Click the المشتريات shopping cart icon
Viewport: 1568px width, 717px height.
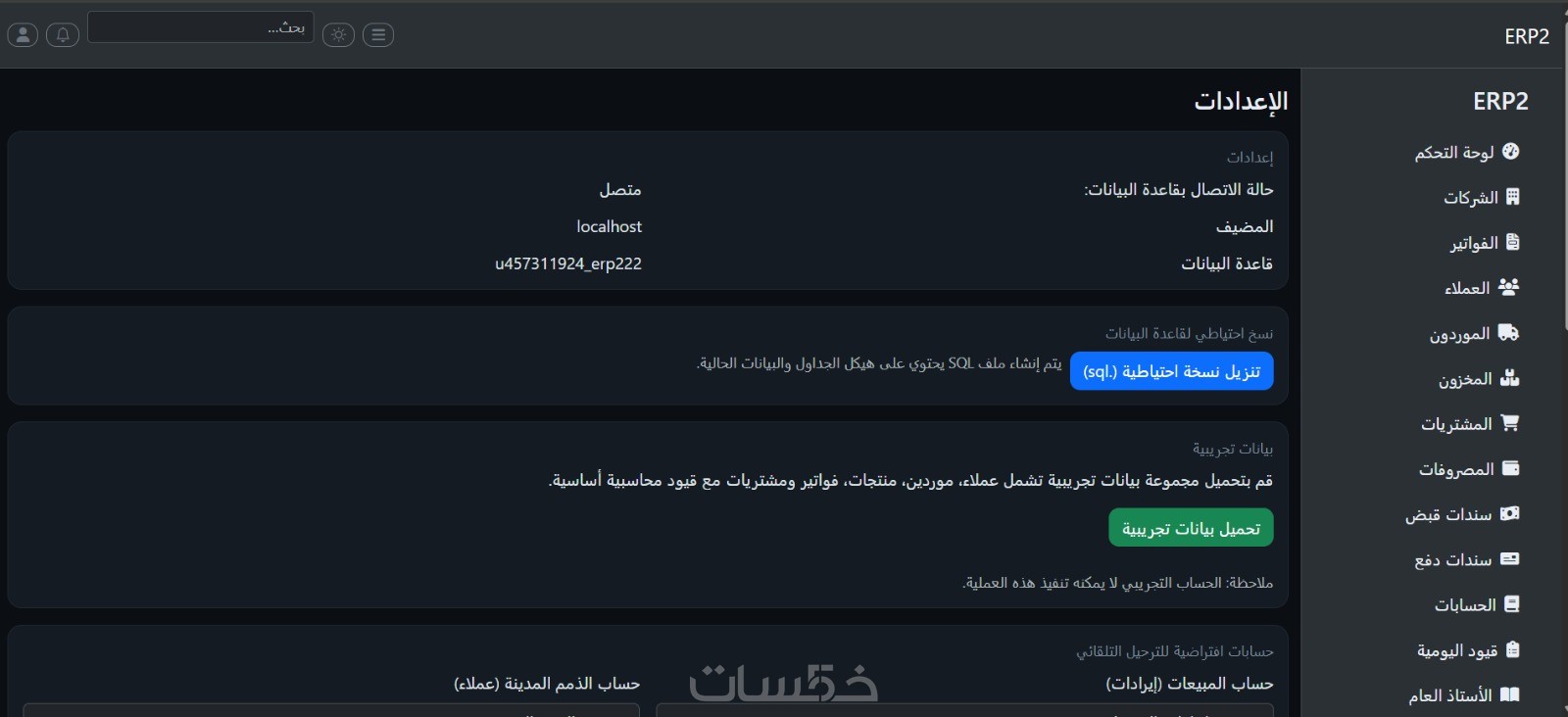(1510, 423)
